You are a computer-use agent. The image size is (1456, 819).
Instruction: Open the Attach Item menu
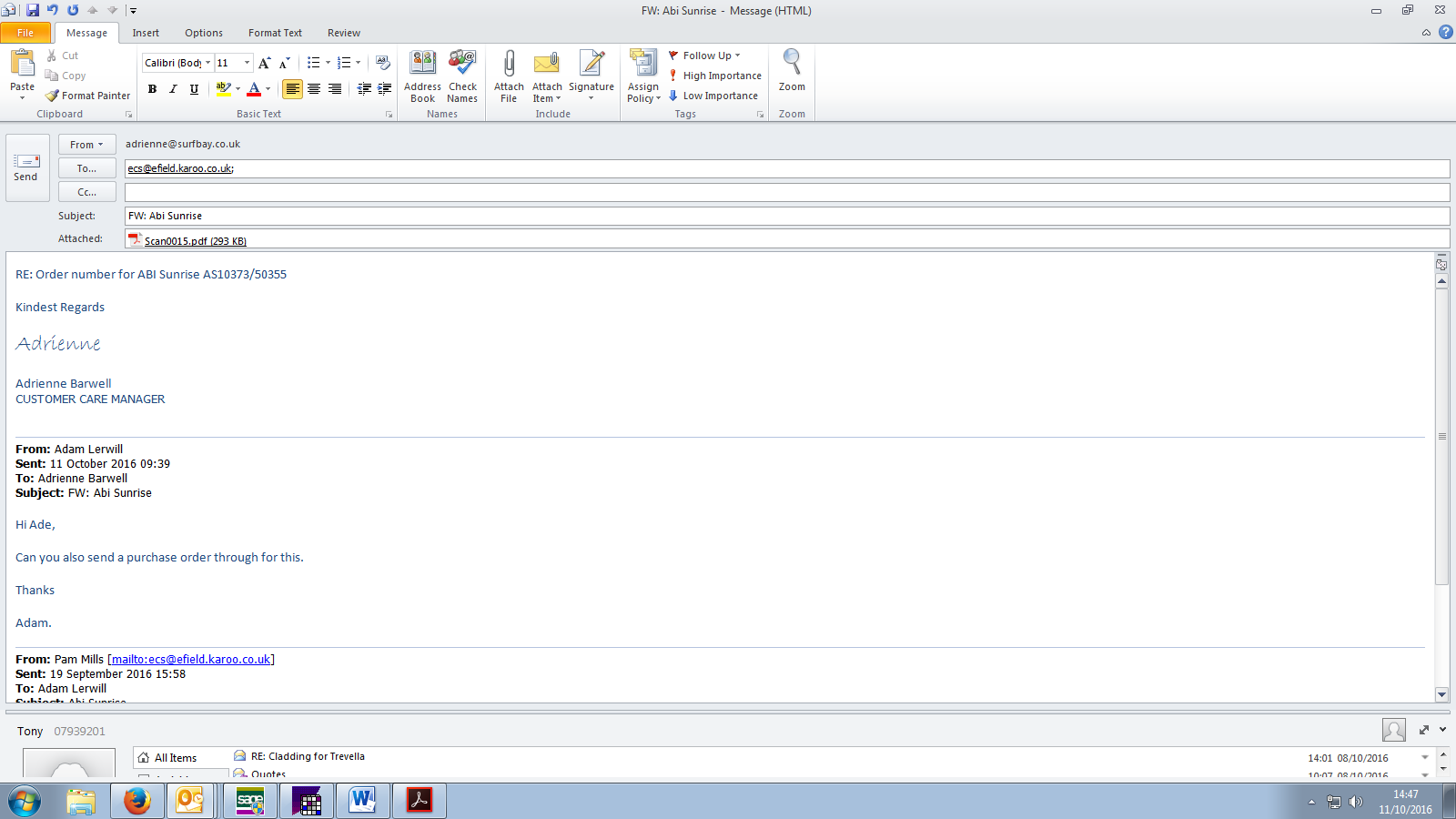[547, 76]
